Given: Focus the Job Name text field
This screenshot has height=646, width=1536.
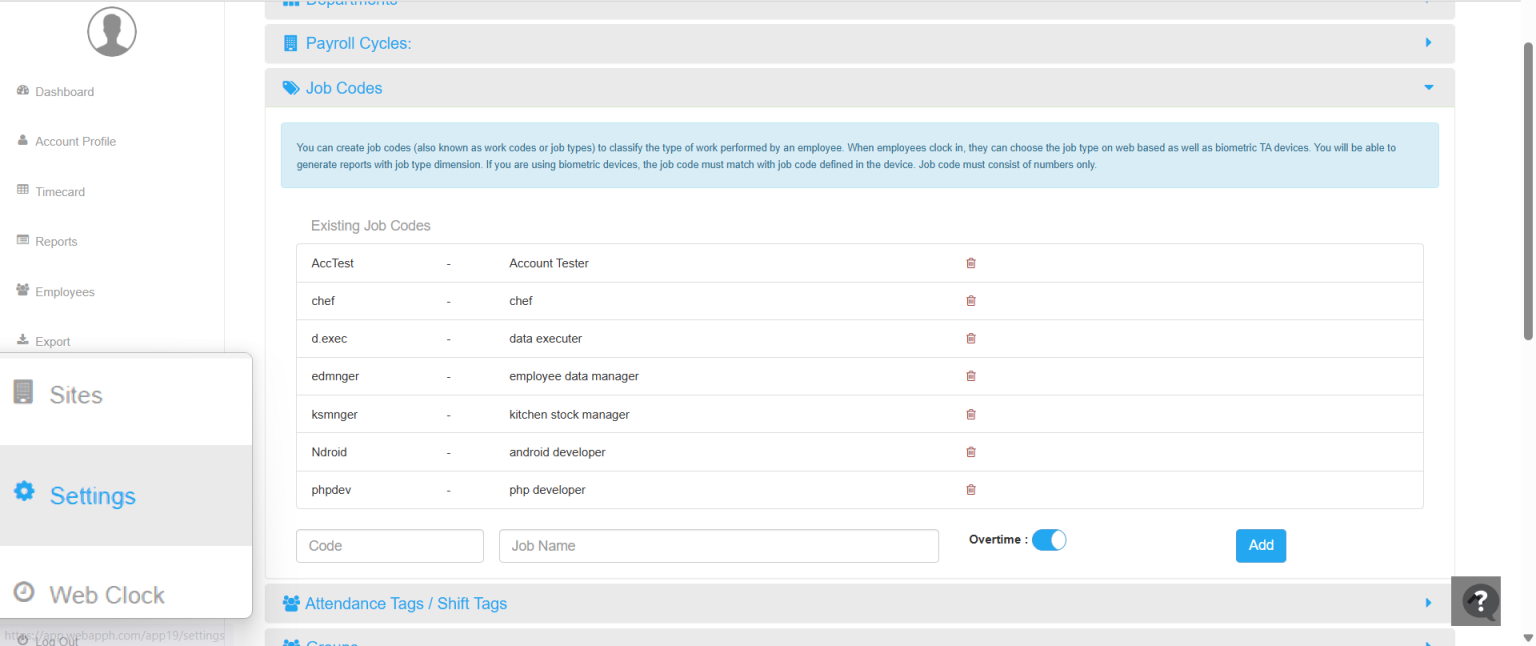Looking at the screenshot, I should [x=718, y=546].
